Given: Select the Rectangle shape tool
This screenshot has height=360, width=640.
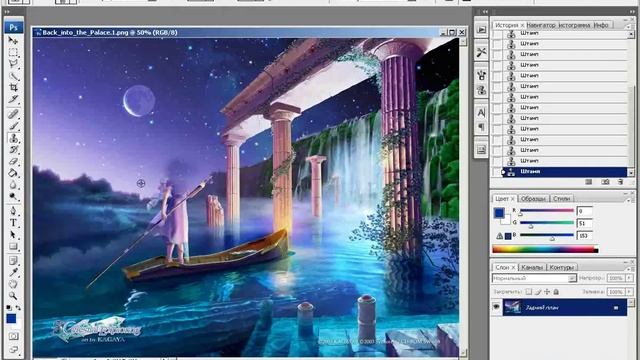Looking at the screenshot, I should [13, 247].
